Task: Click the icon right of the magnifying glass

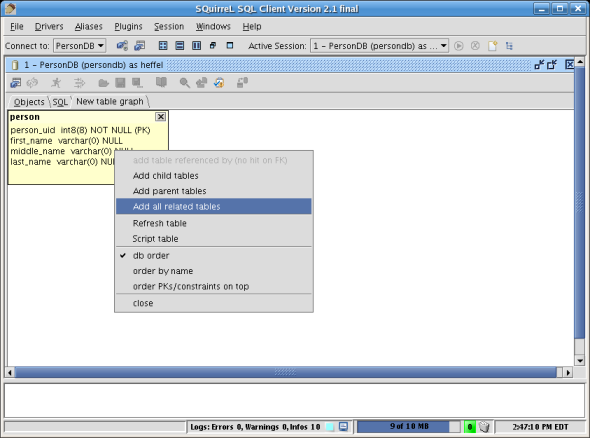Action: [x=201, y=83]
